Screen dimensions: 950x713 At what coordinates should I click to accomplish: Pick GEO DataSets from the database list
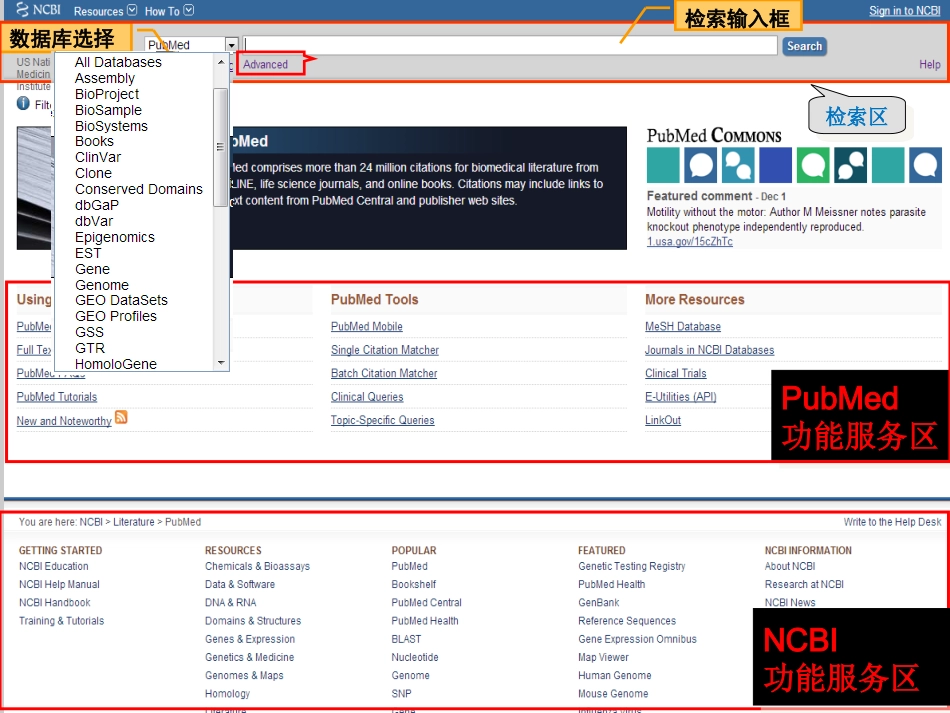click(x=121, y=300)
